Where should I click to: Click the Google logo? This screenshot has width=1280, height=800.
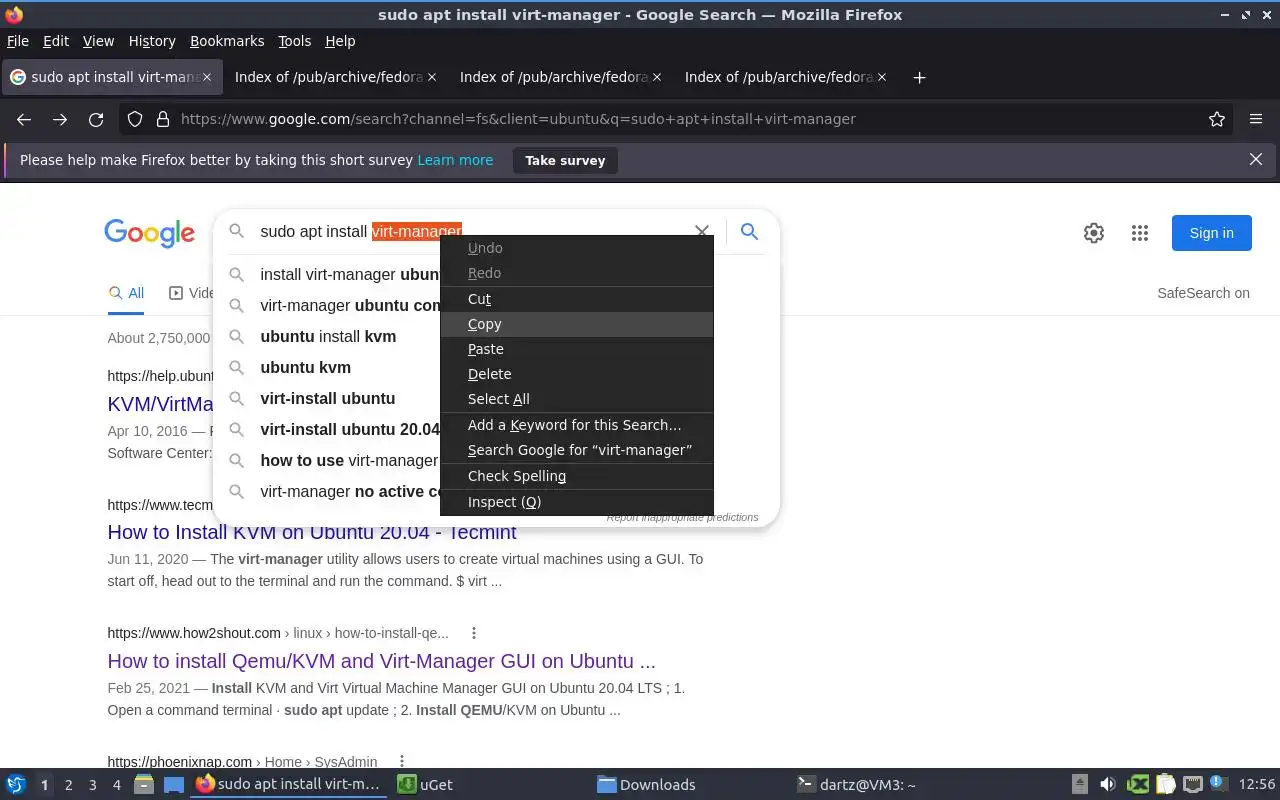click(150, 233)
